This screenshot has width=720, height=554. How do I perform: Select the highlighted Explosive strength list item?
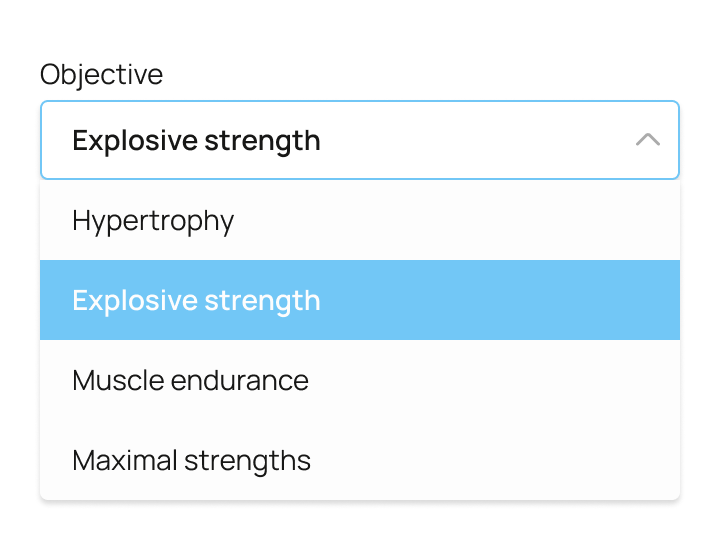[196, 300]
